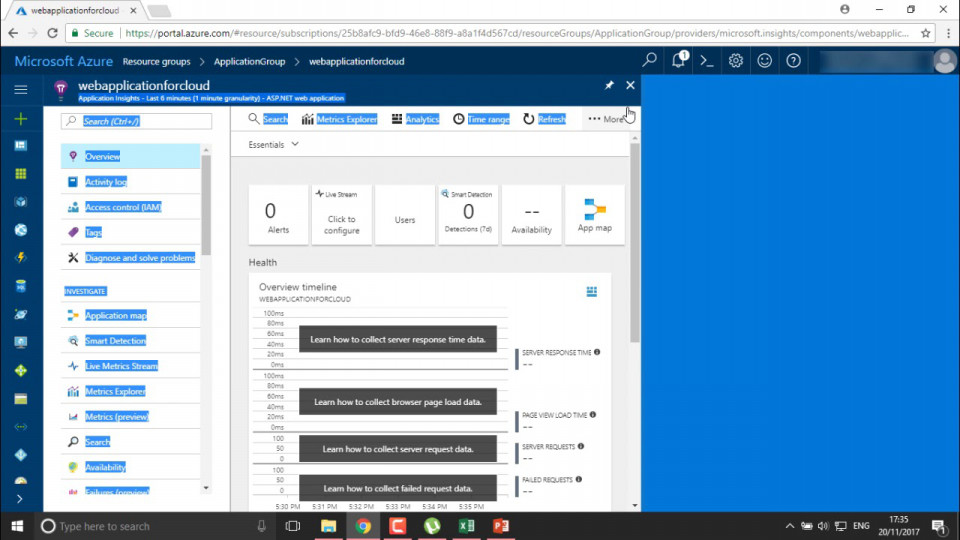The image size is (960, 540).
Task: Click Learn how to collect browser page load data
Action: 398,402
